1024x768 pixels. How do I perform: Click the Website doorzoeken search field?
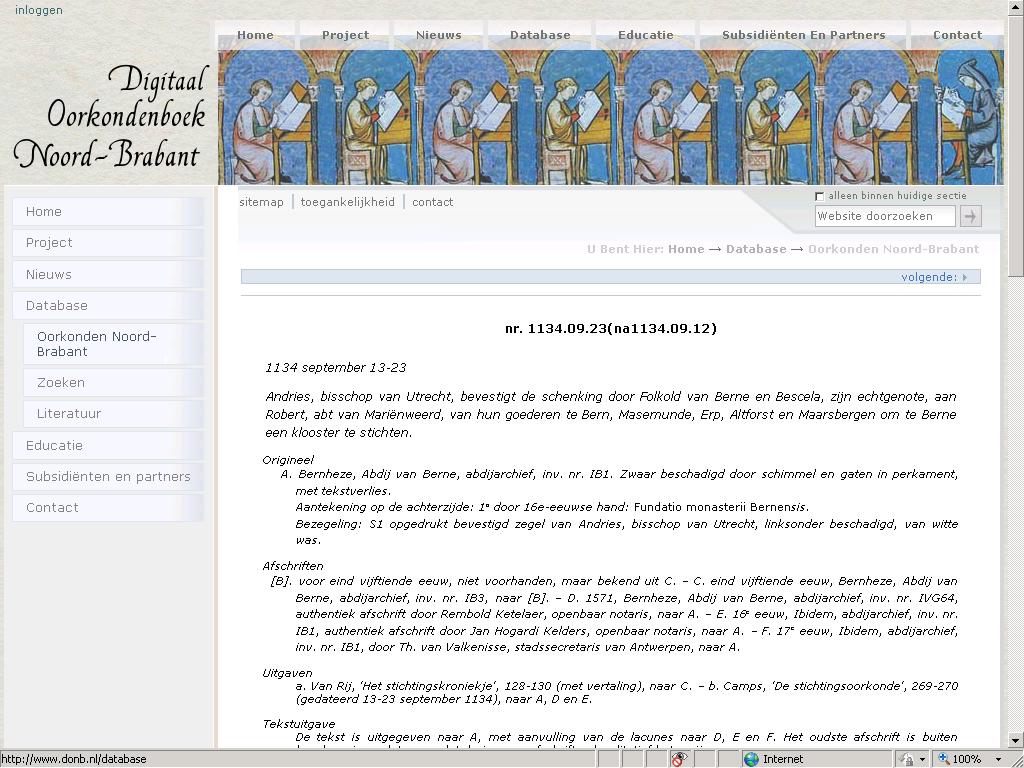click(885, 216)
